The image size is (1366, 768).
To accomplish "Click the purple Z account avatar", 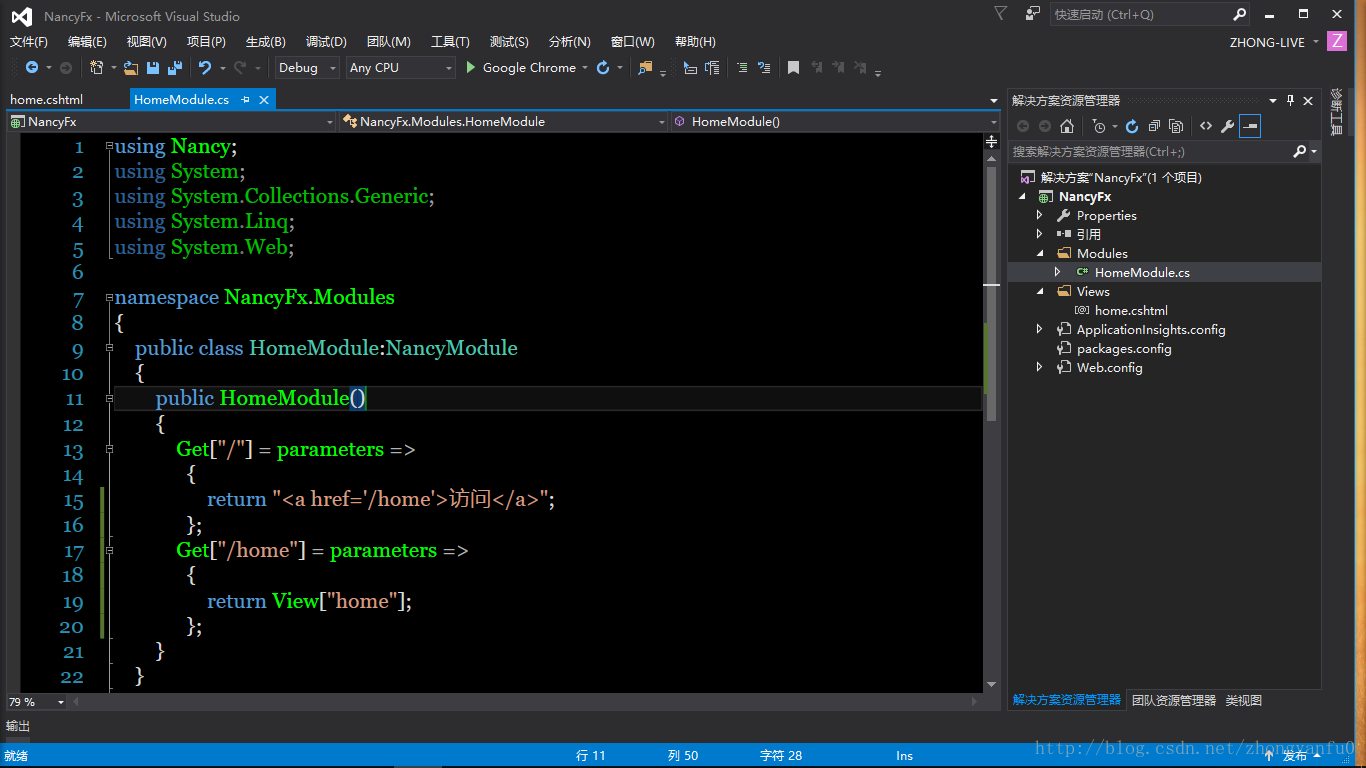I will pyautogui.click(x=1337, y=42).
